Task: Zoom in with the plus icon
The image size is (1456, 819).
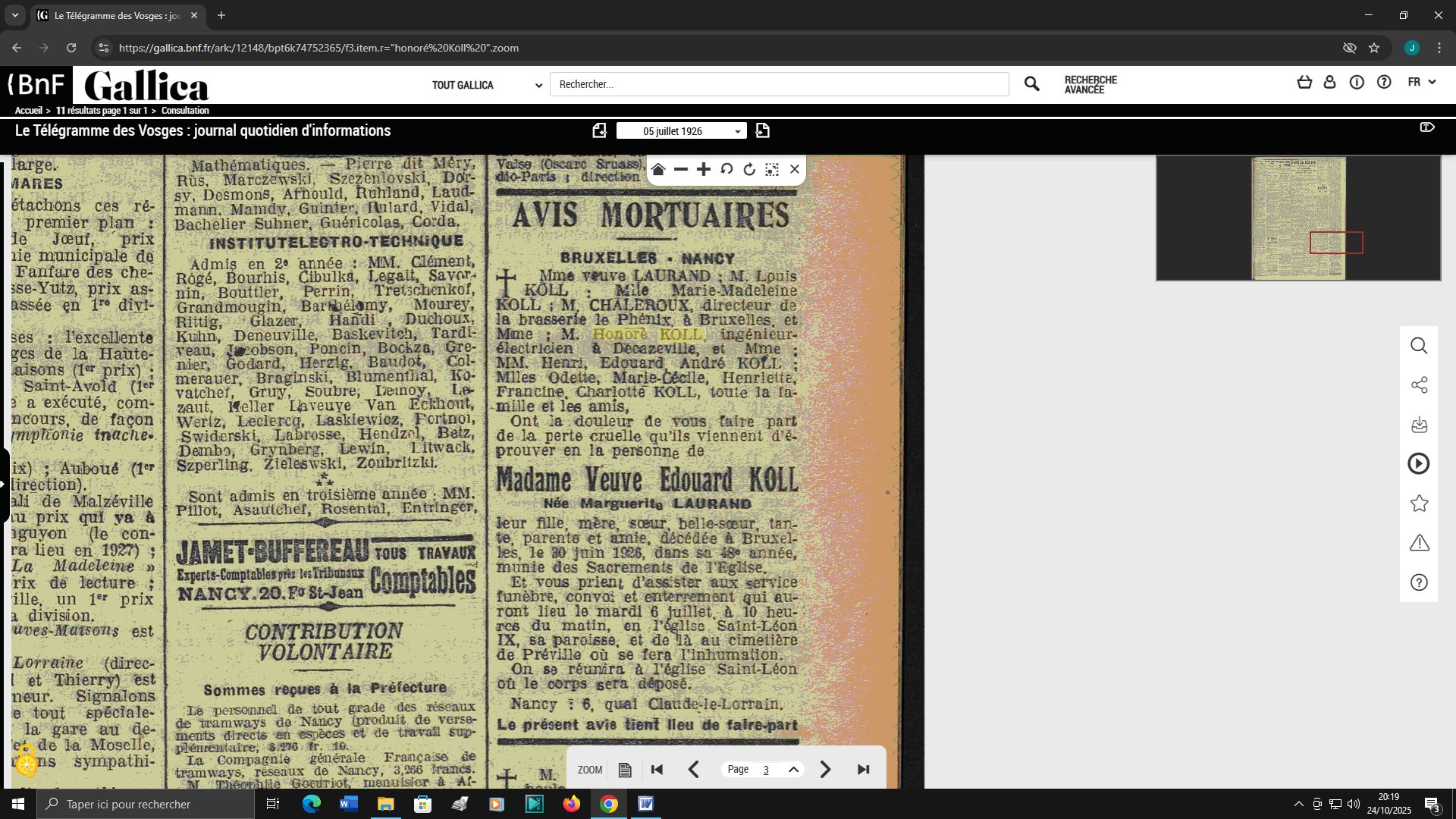Action: point(704,169)
